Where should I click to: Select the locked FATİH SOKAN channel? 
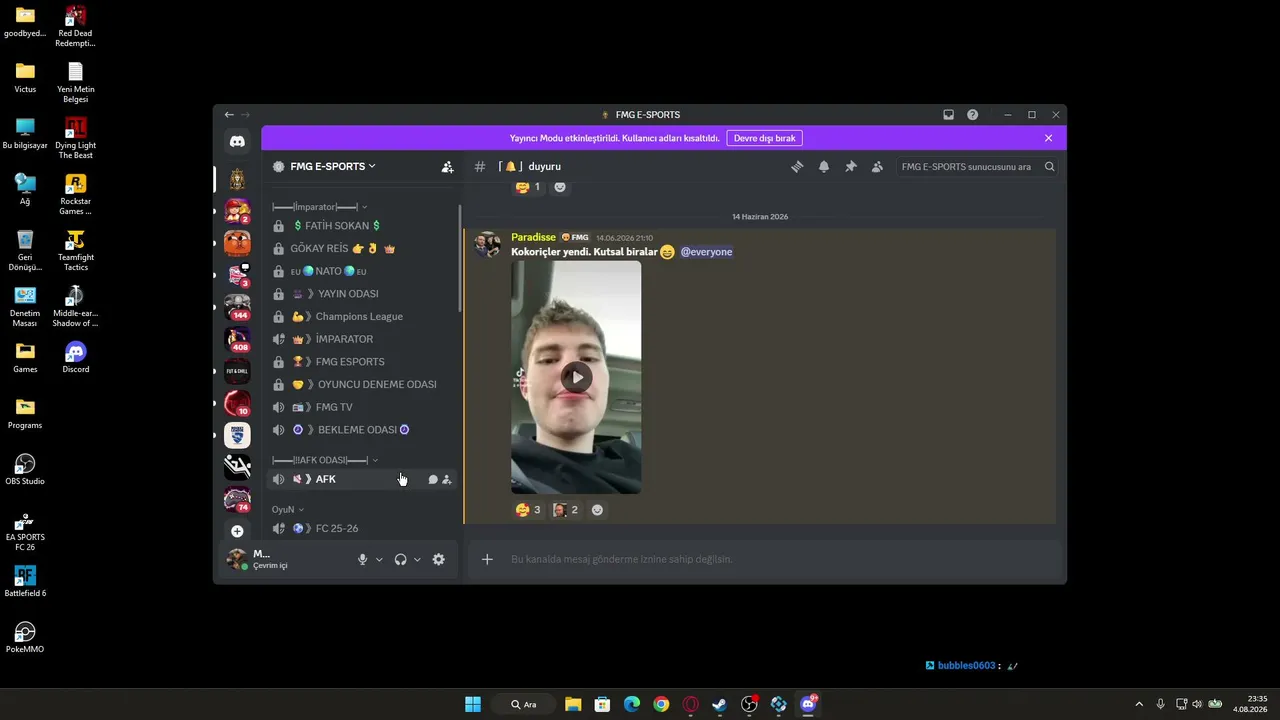click(x=363, y=226)
